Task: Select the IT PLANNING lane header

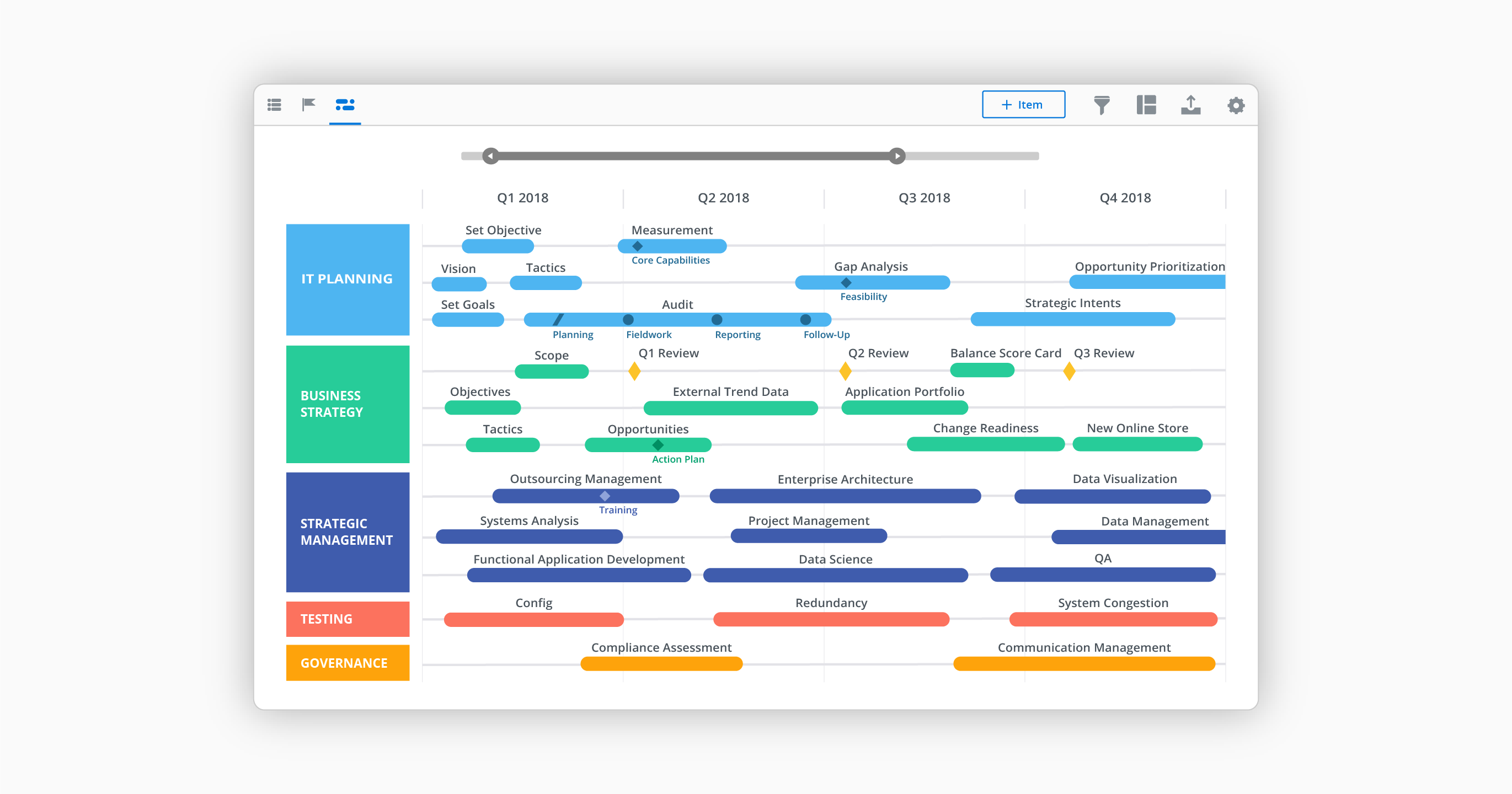Action: 348,280
